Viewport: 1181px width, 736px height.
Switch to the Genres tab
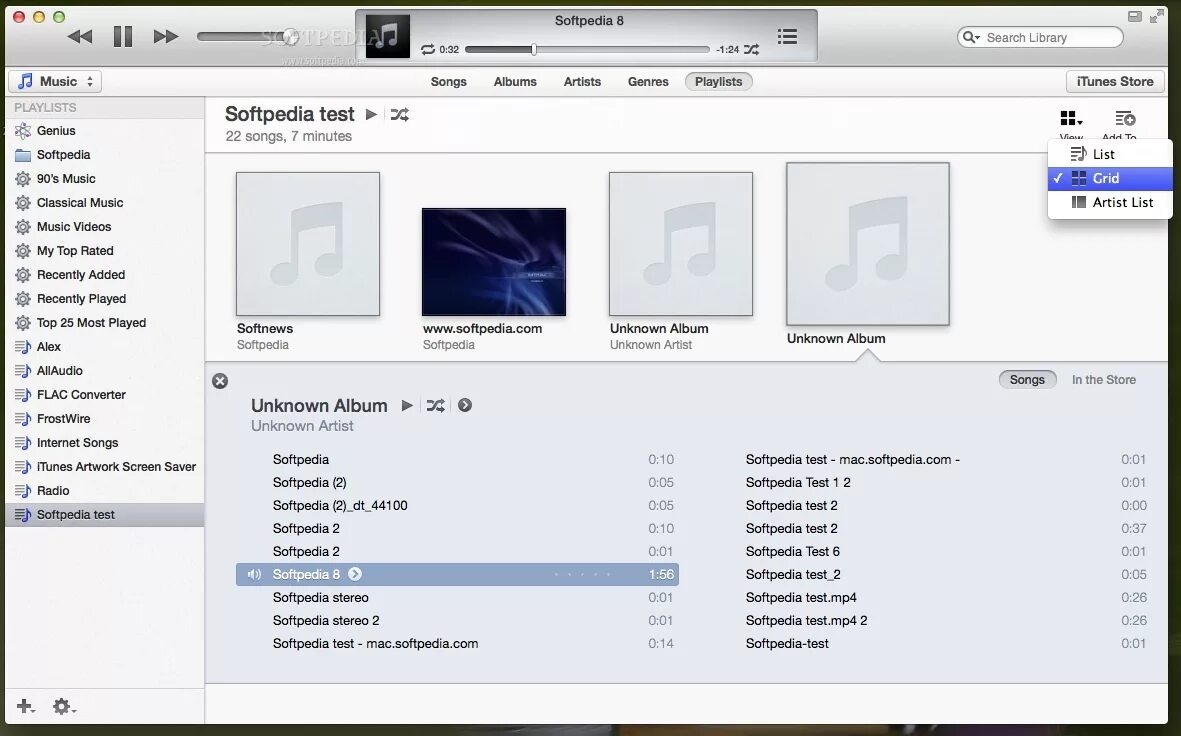[x=648, y=81]
